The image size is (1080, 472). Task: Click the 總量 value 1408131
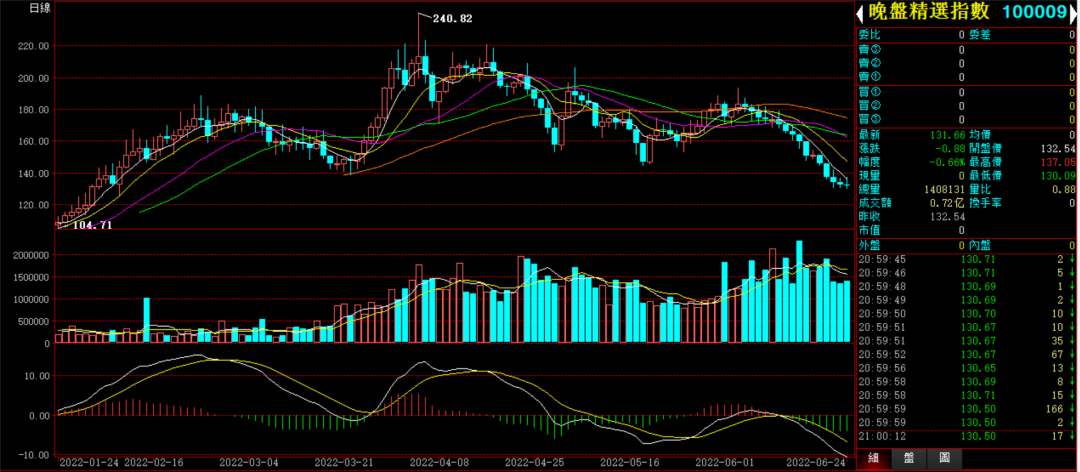tap(942, 189)
